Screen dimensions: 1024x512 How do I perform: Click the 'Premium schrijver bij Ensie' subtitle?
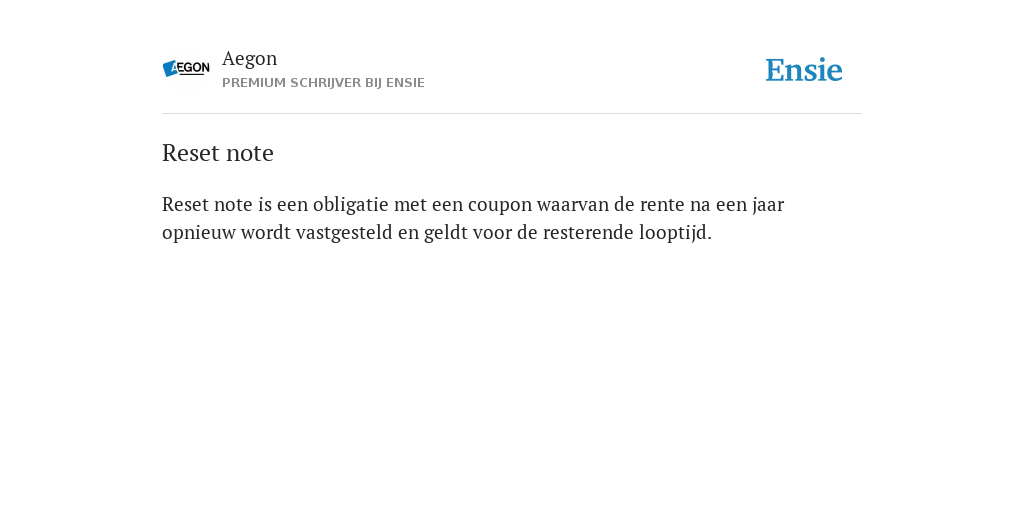tap(323, 83)
